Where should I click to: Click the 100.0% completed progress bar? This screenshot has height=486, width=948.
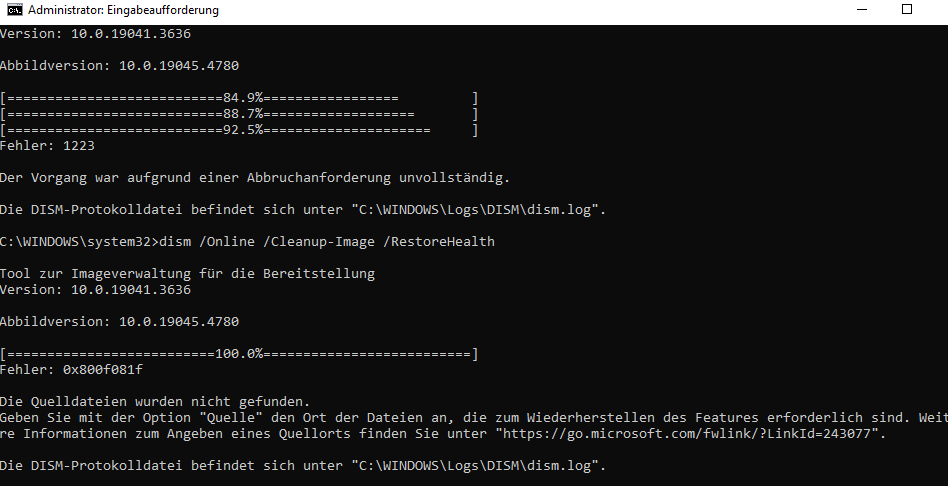point(239,354)
